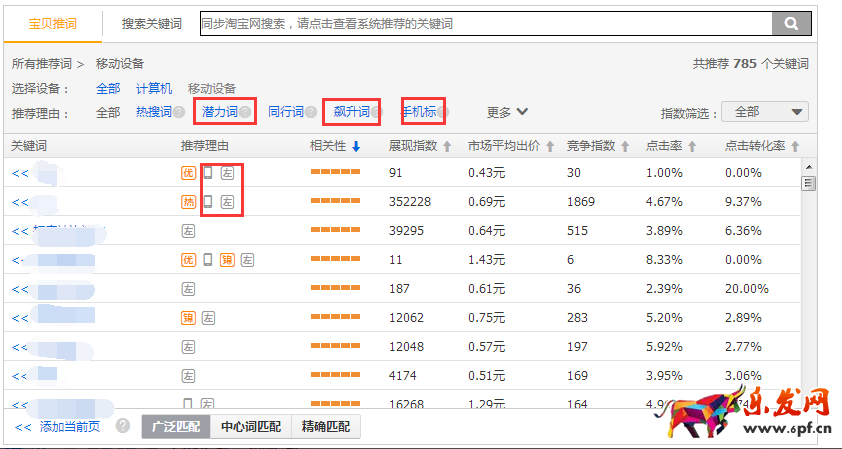Image resolution: width=842 pixels, height=449 pixels.
Task: Open the 指数筛选 dropdown showing 全部
Action: 769,112
